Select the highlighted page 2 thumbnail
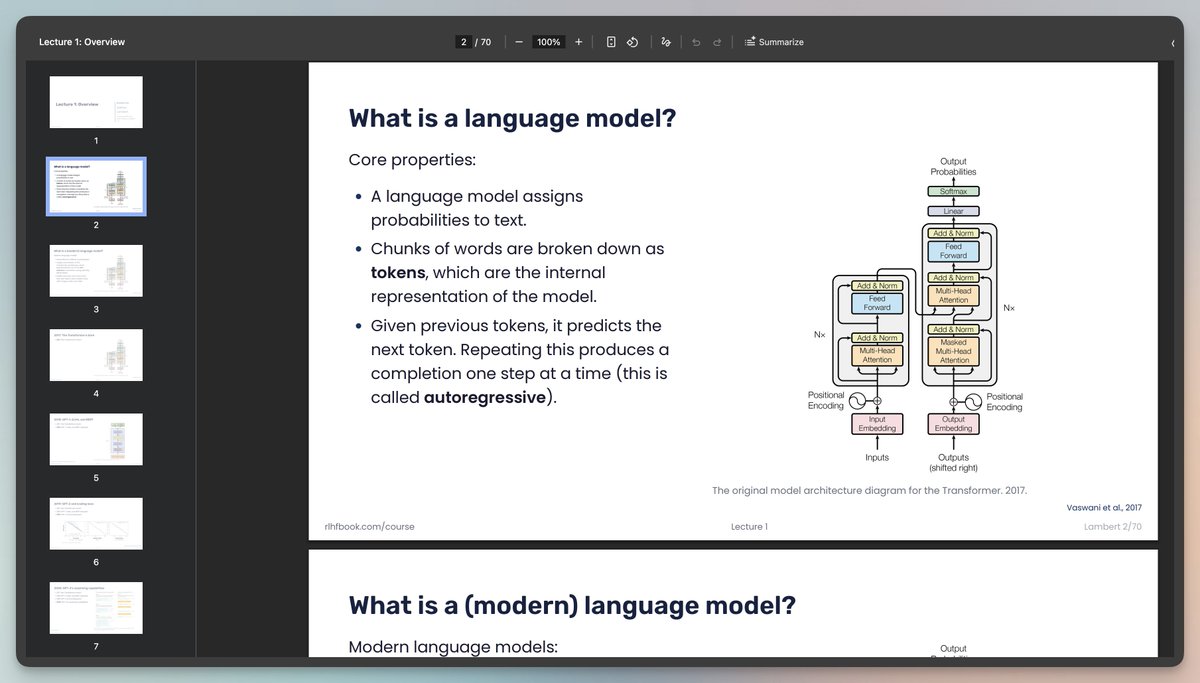 click(x=96, y=186)
